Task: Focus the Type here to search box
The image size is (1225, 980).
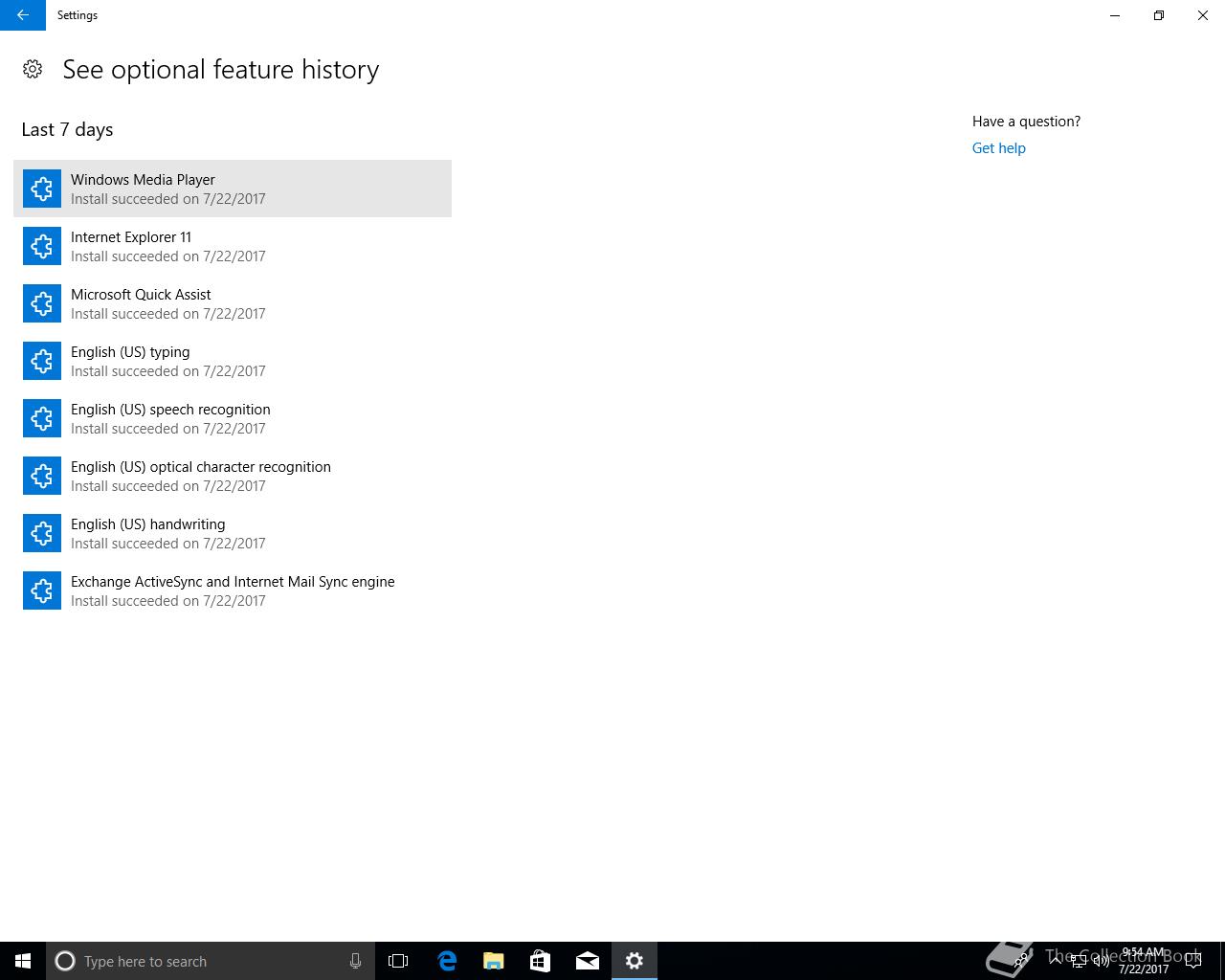Action: 210,961
